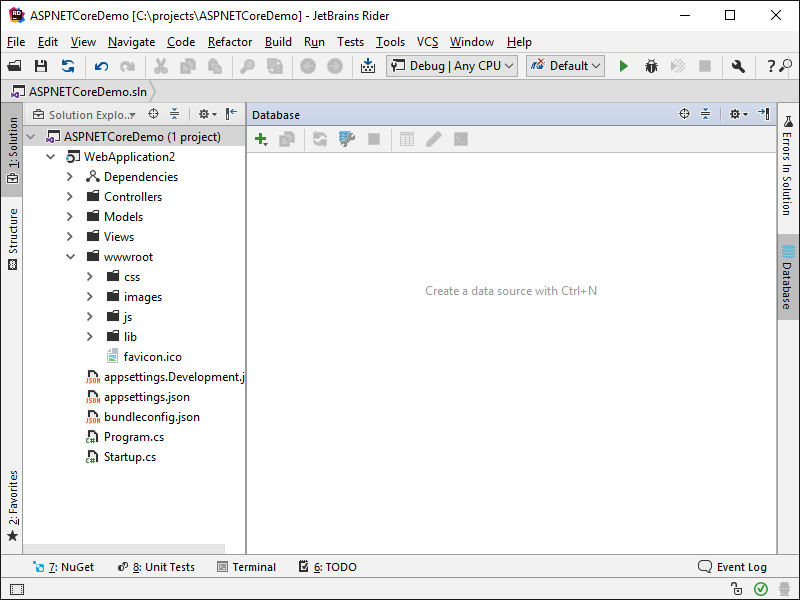Open Debug | Any CPU configuration dropdown
Image resolution: width=800 pixels, height=600 pixels.
point(452,66)
